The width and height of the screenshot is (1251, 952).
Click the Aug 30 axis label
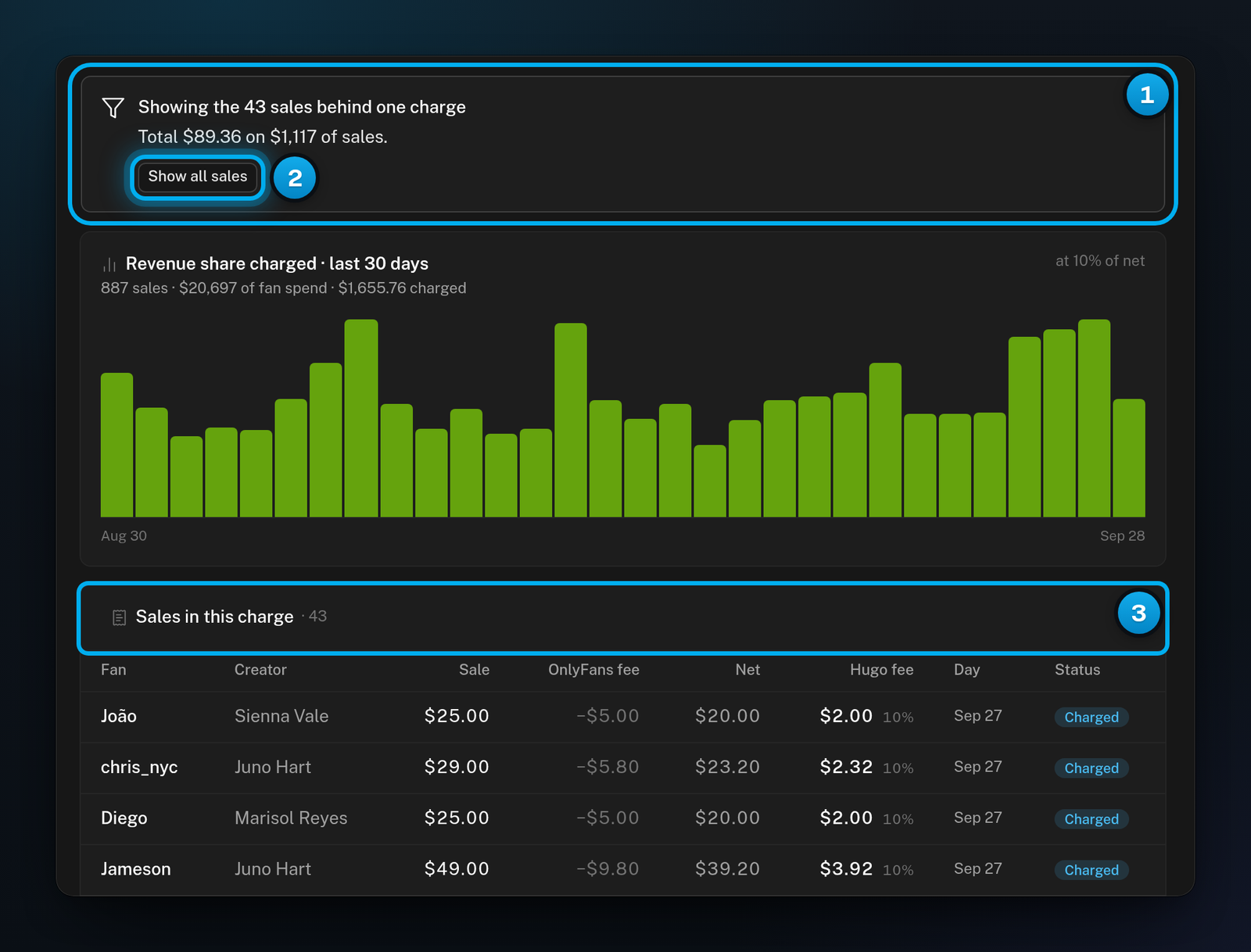[x=124, y=536]
